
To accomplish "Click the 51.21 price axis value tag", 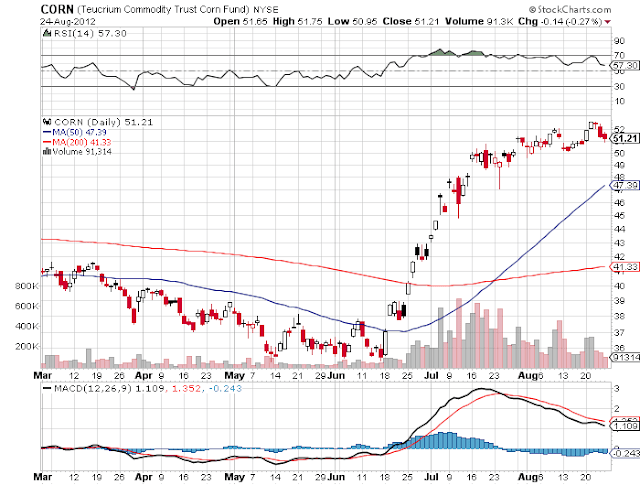I will pos(624,138).
